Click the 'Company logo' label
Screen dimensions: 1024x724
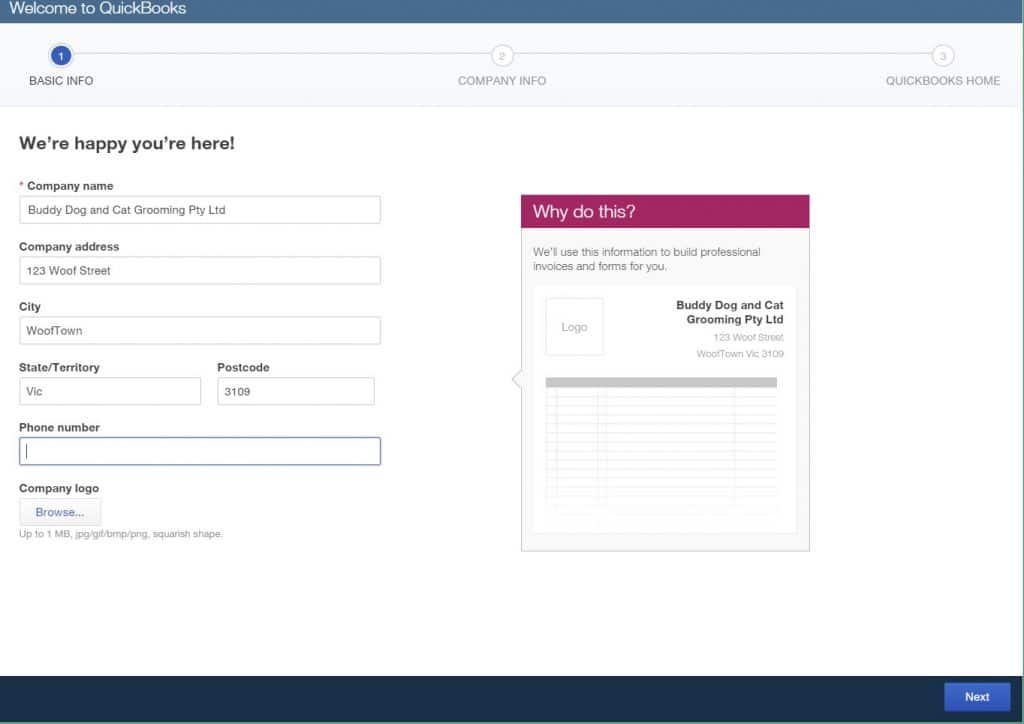(59, 488)
